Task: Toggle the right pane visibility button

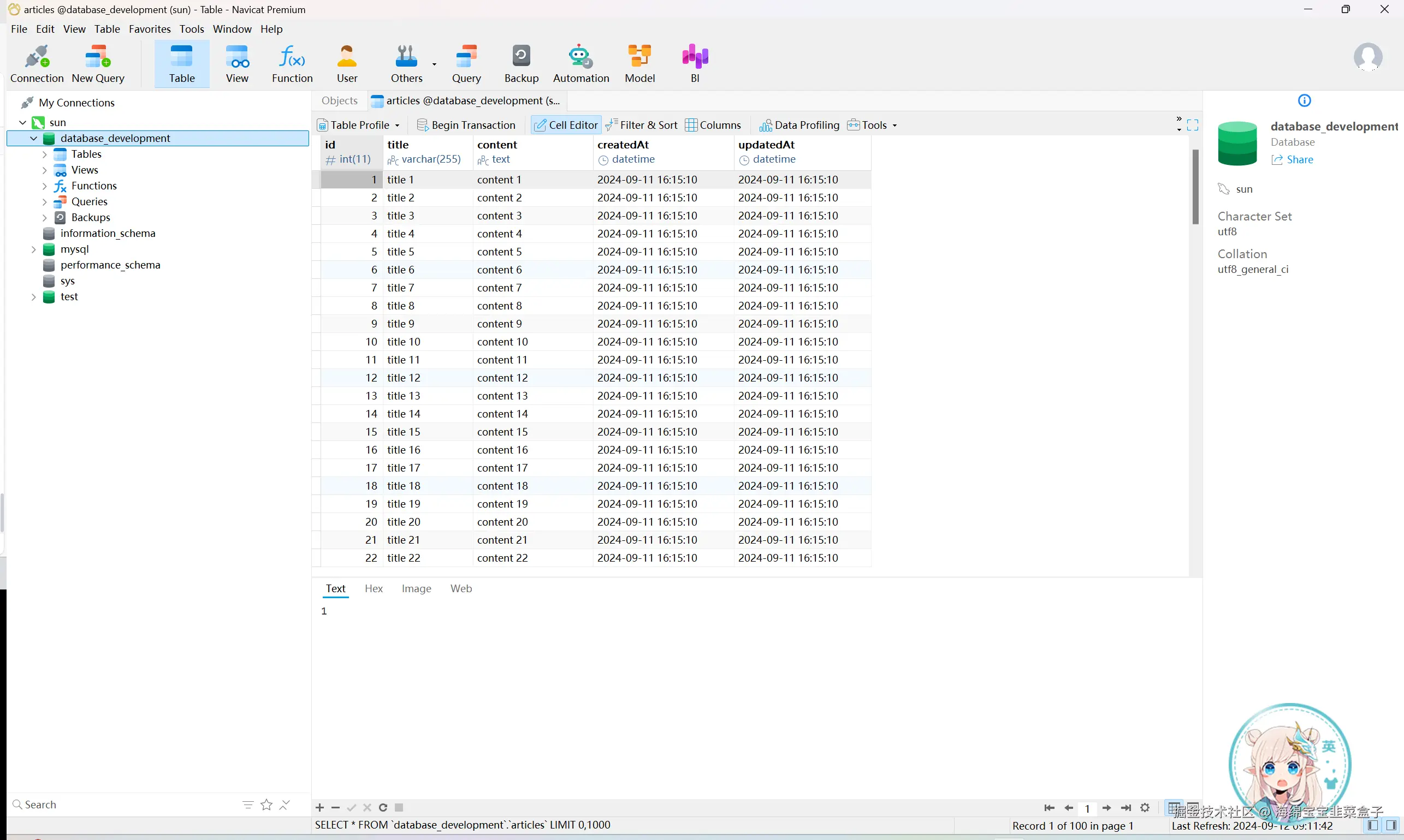Action: coord(1391,825)
